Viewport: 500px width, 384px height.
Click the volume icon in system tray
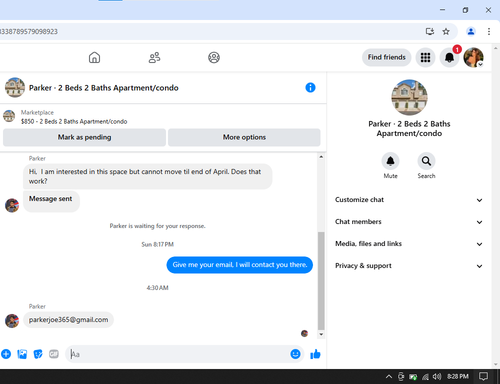click(437, 377)
